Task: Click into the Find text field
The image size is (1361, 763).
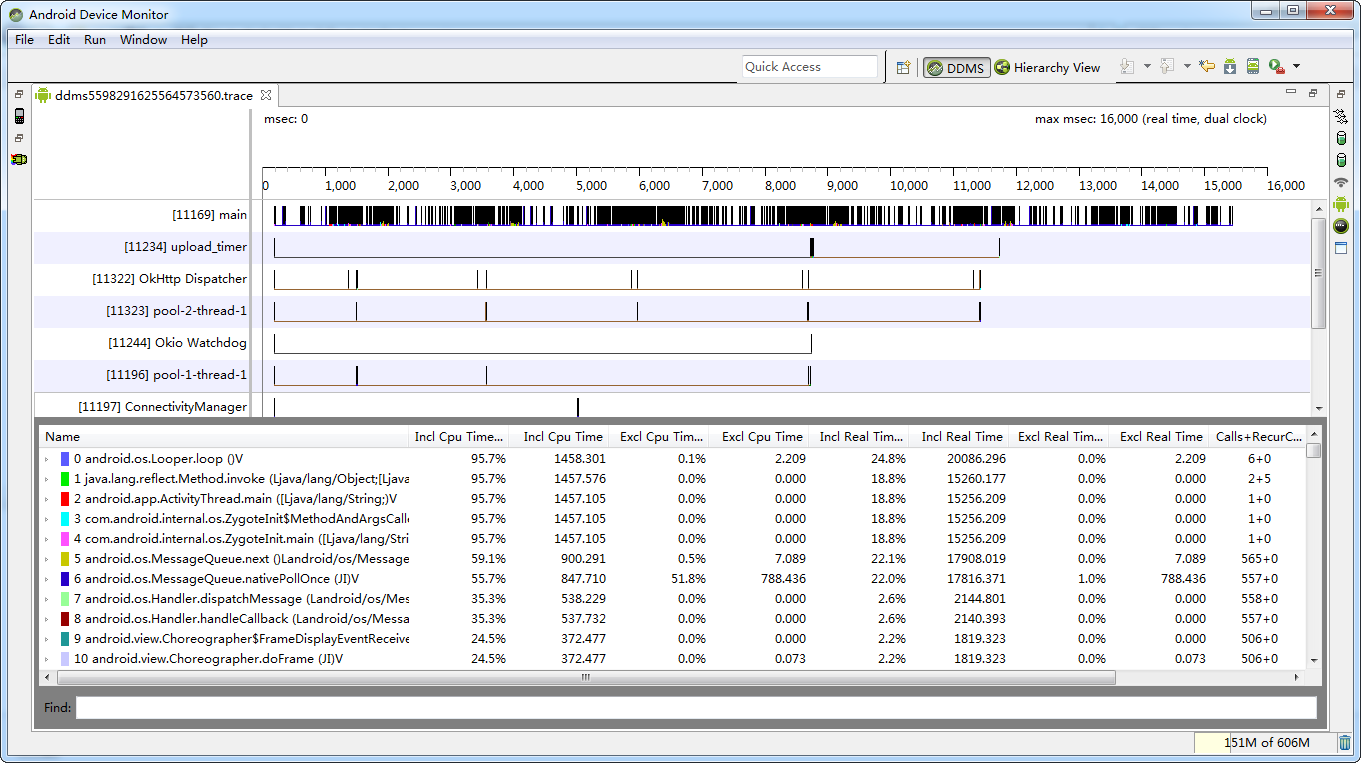Action: (696, 708)
